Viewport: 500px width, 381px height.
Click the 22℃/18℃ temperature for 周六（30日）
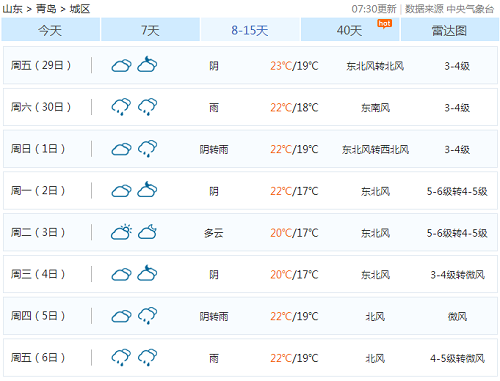click(294, 108)
